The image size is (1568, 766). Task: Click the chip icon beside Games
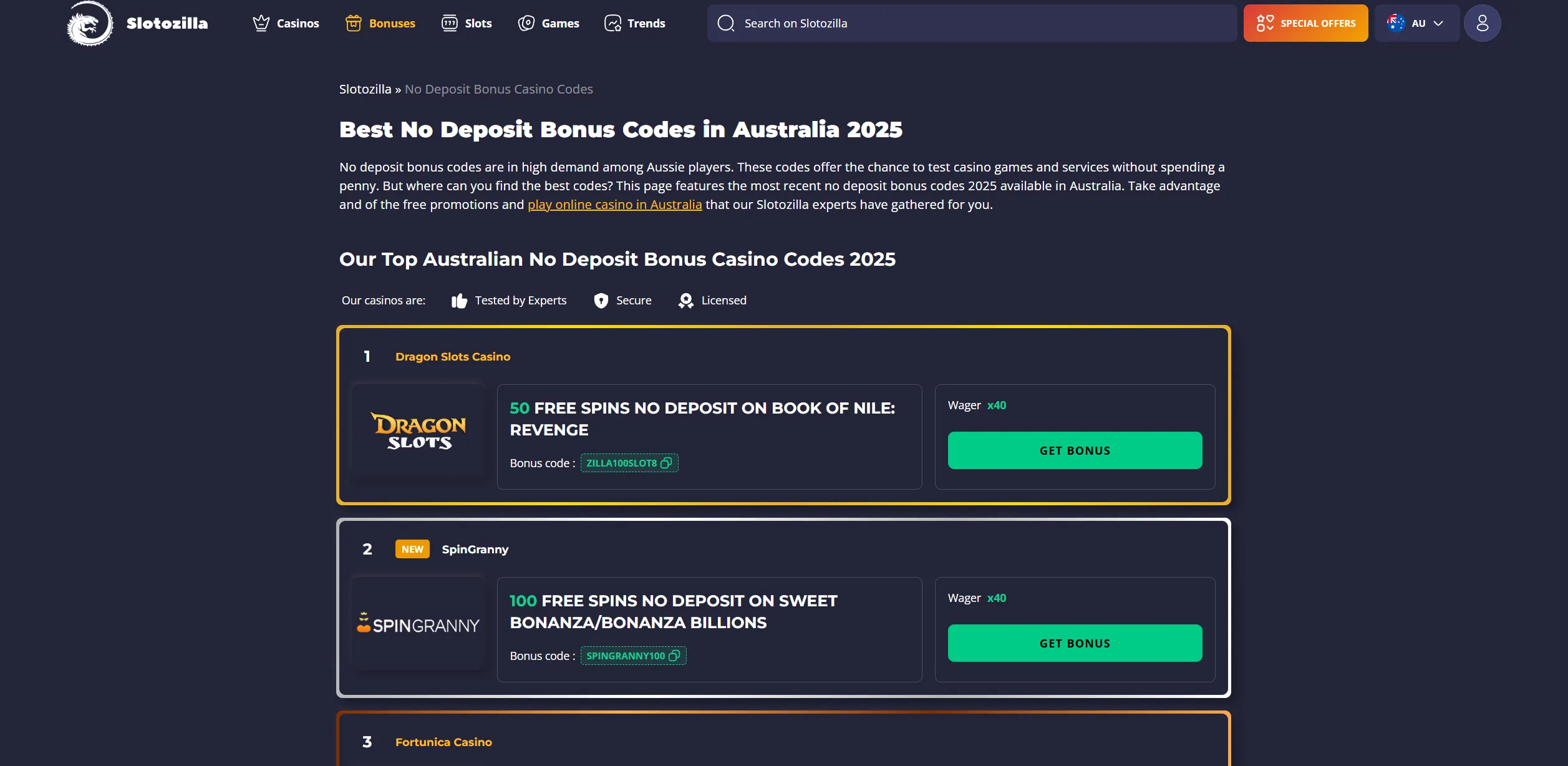pyautogui.click(x=526, y=23)
